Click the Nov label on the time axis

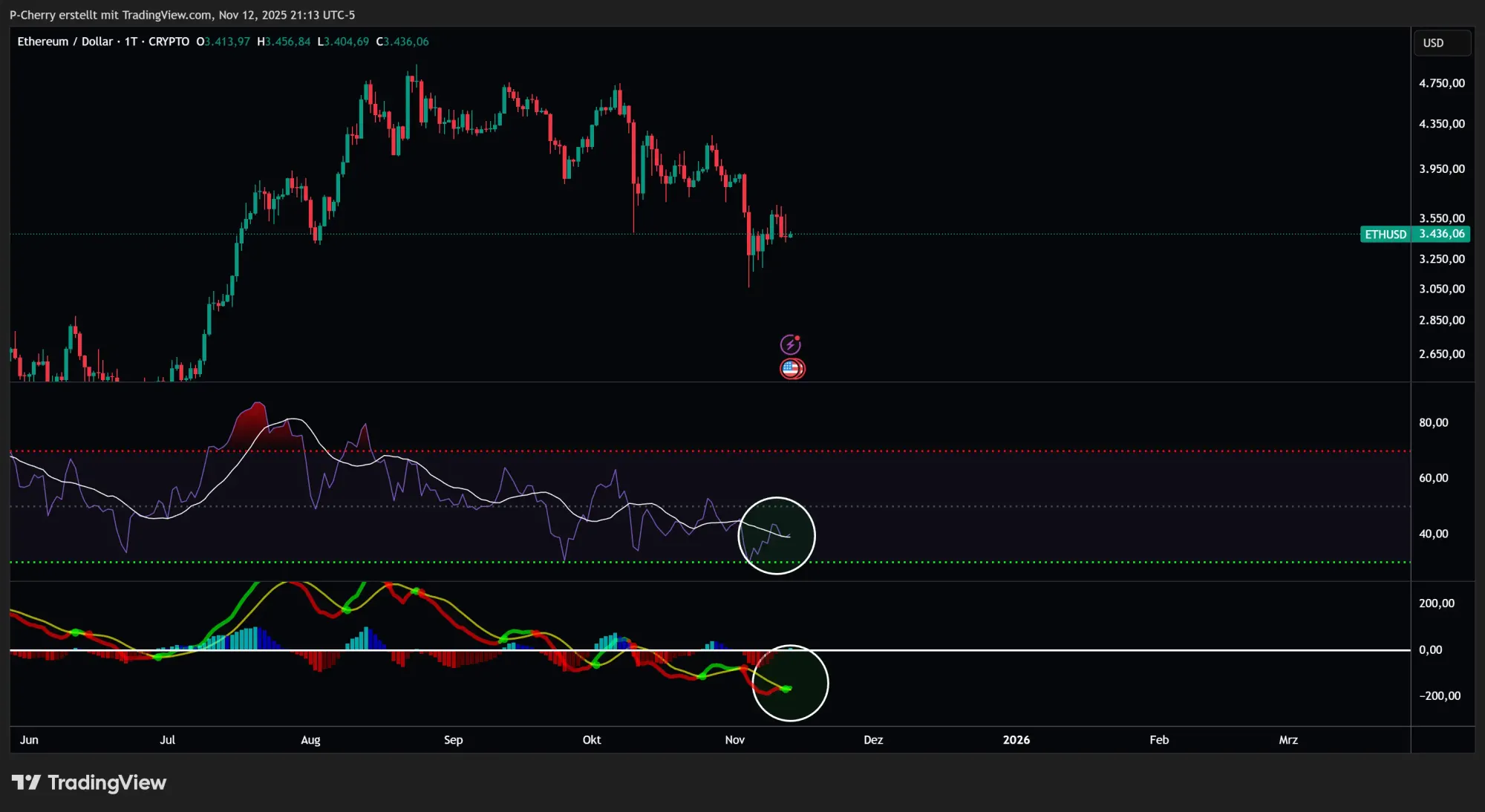(734, 740)
